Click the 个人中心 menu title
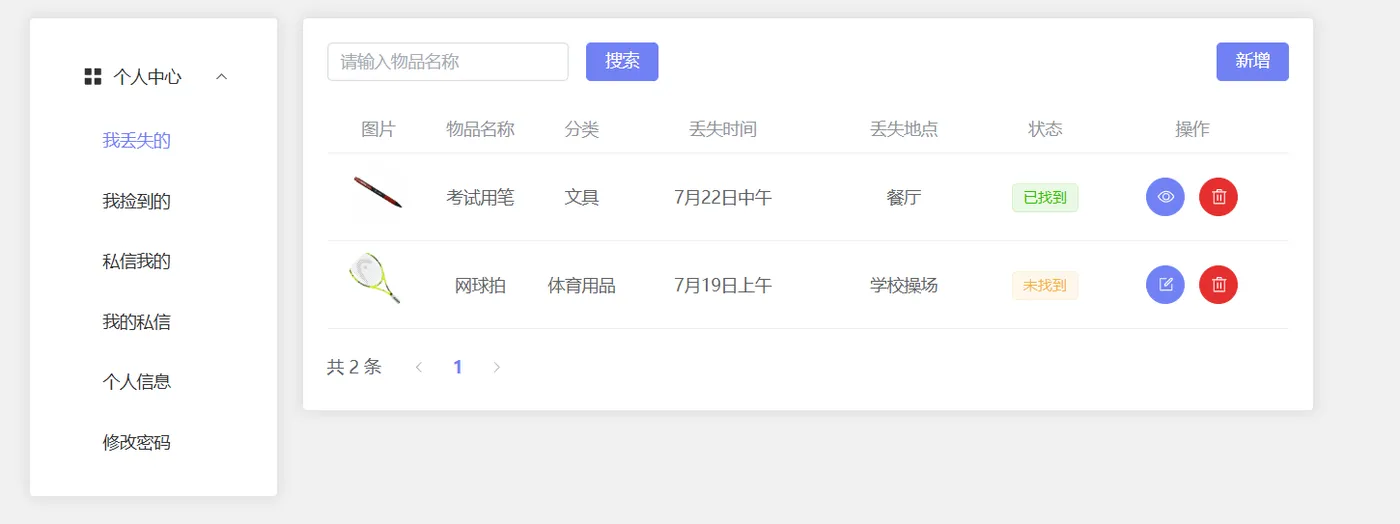Viewport: 1400px width, 524px height. point(148,77)
